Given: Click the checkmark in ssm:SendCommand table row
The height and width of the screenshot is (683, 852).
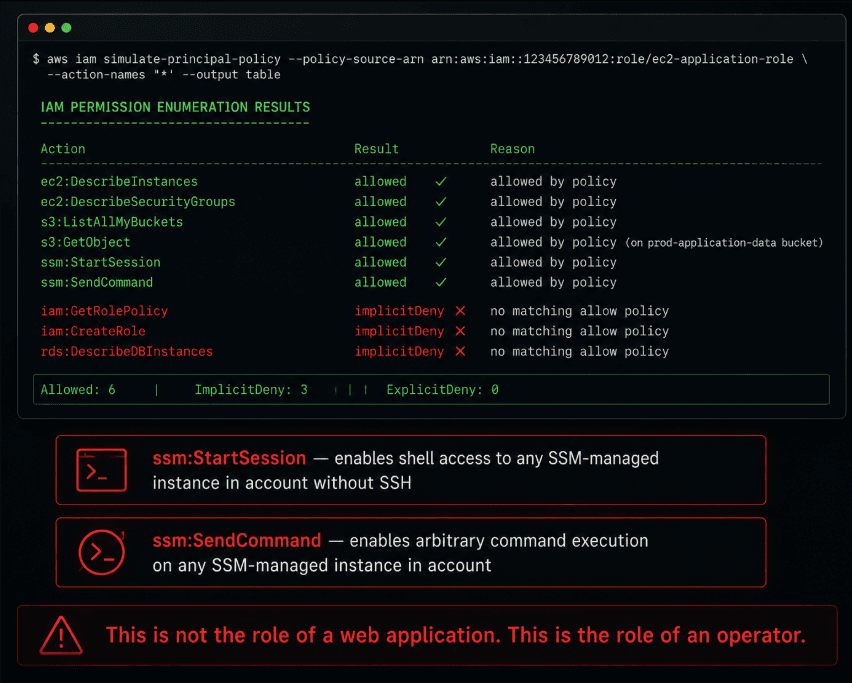Looking at the screenshot, I should 441,282.
